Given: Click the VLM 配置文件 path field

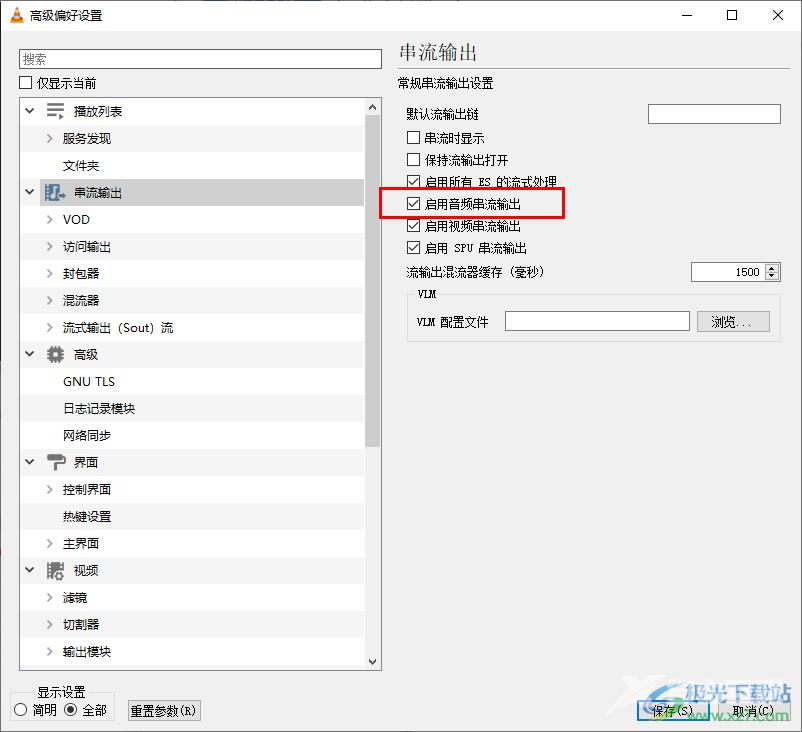Looking at the screenshot, I should [x=597, y=321].
